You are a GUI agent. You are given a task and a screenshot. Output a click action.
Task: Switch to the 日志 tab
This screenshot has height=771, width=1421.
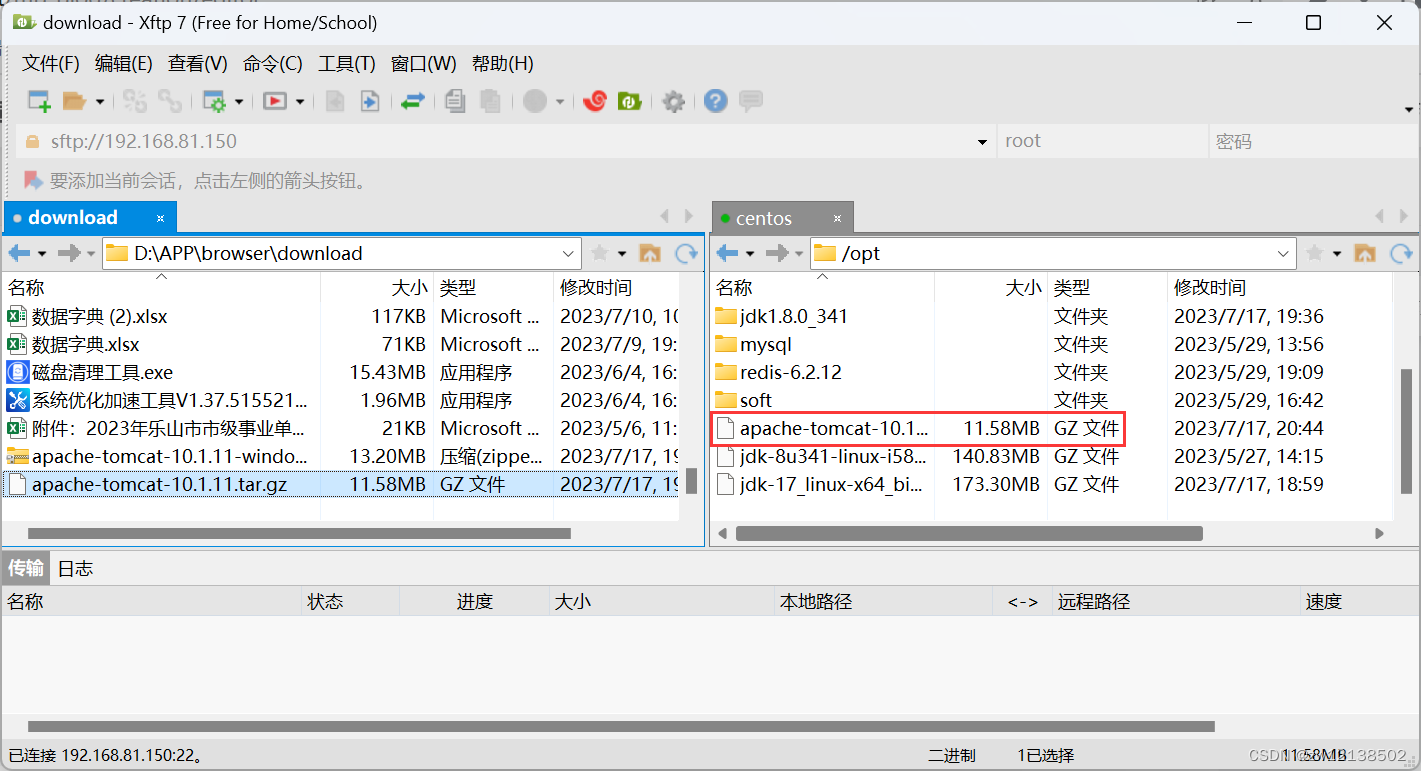point(74,568)
